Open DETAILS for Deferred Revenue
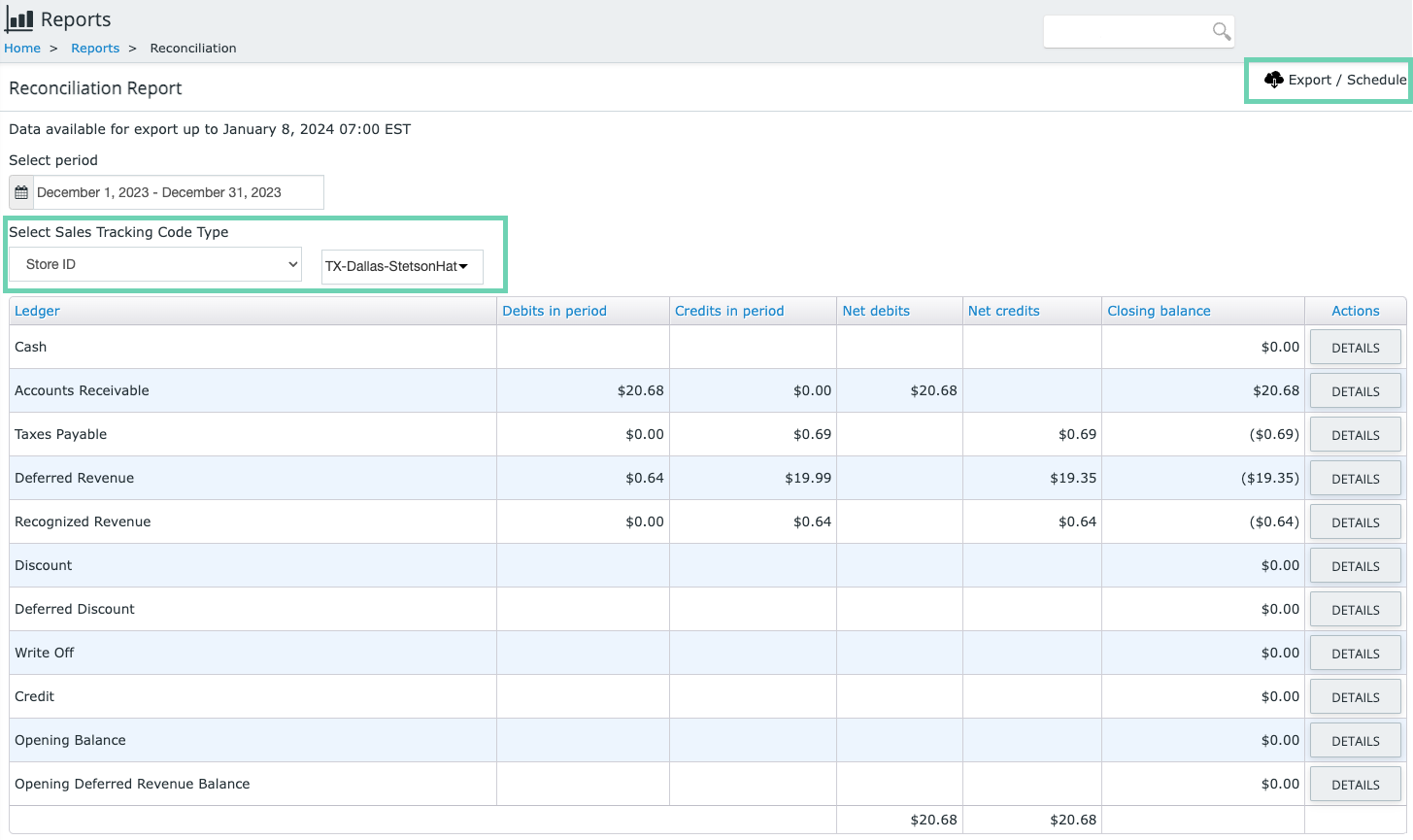 coord(1356,479)
